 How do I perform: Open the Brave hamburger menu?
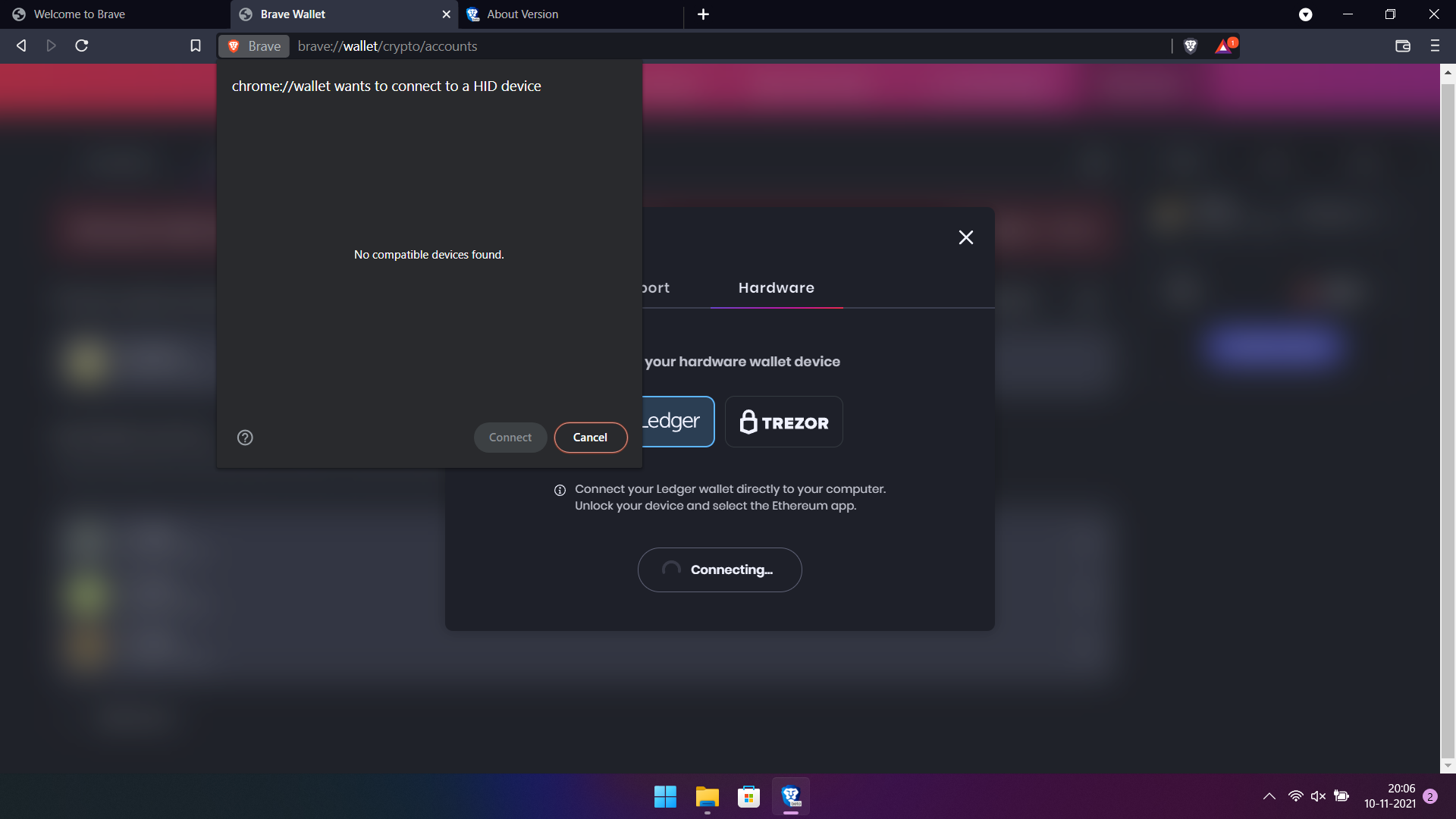click(1435, 45)
